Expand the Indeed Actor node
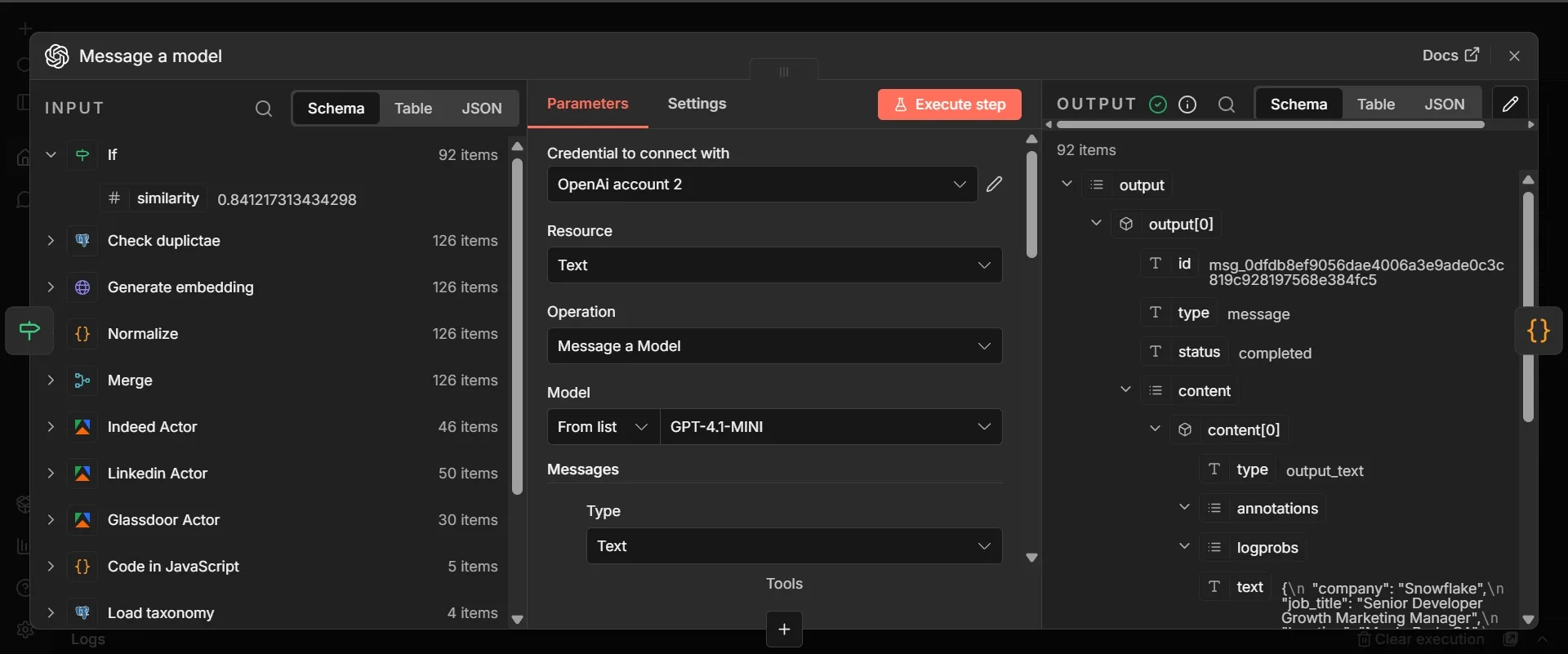This screenshot has width=1568, height=654. point(51,427)
